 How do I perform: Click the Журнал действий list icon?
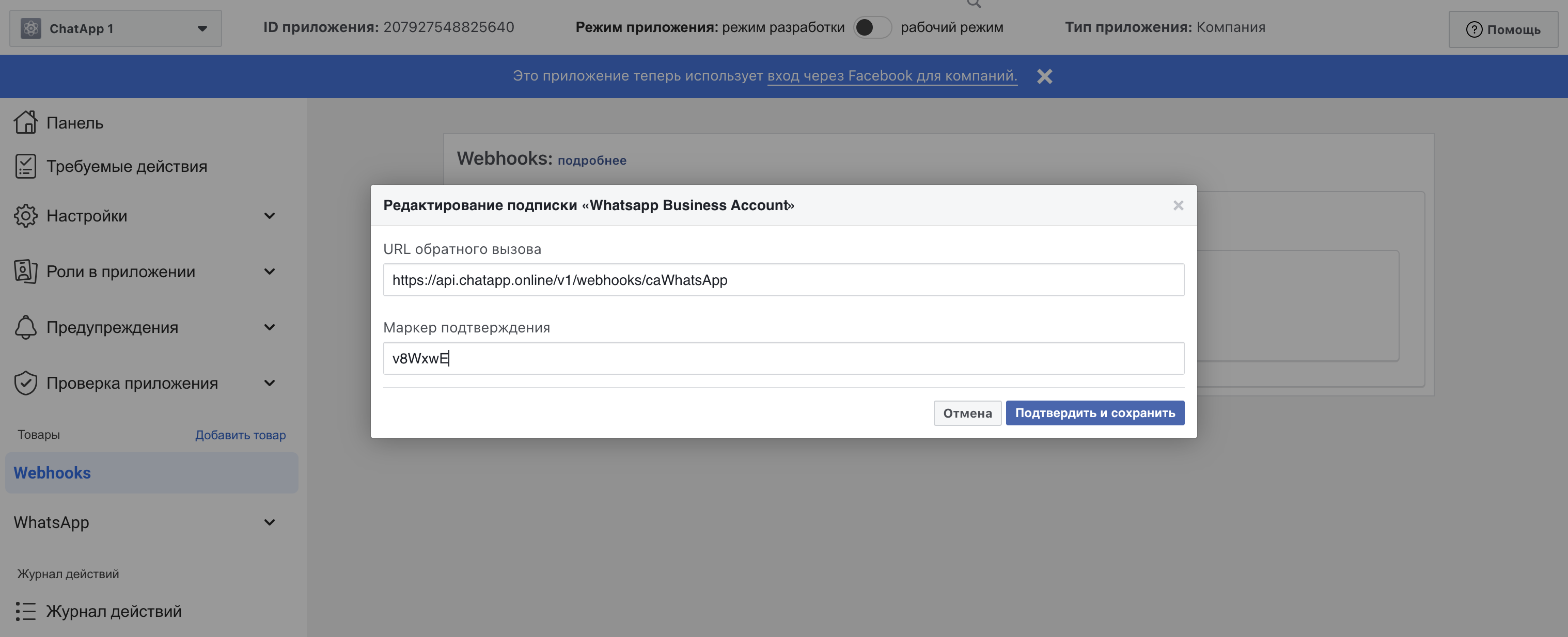click(x=26, y=611)
